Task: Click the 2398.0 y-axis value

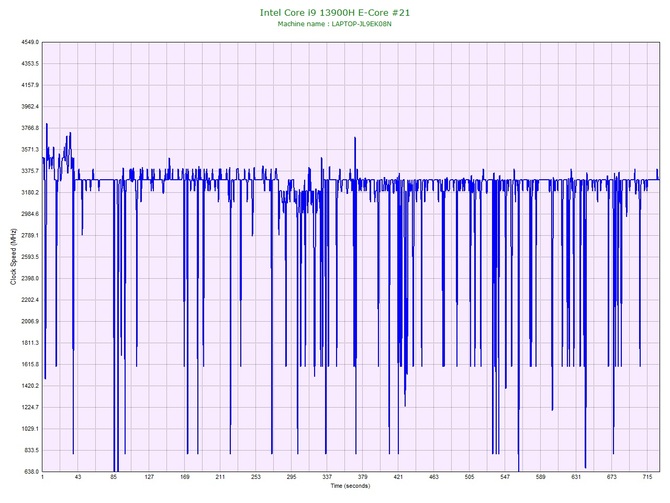Action: (x=30, y=279)
